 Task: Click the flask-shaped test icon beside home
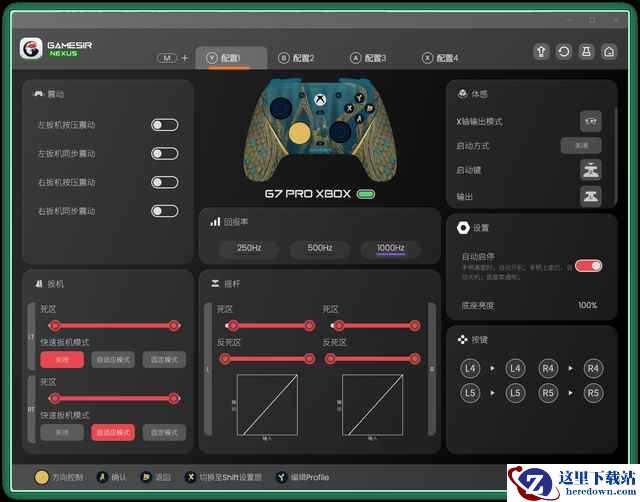pyautogui.click(x=587, y=52)
